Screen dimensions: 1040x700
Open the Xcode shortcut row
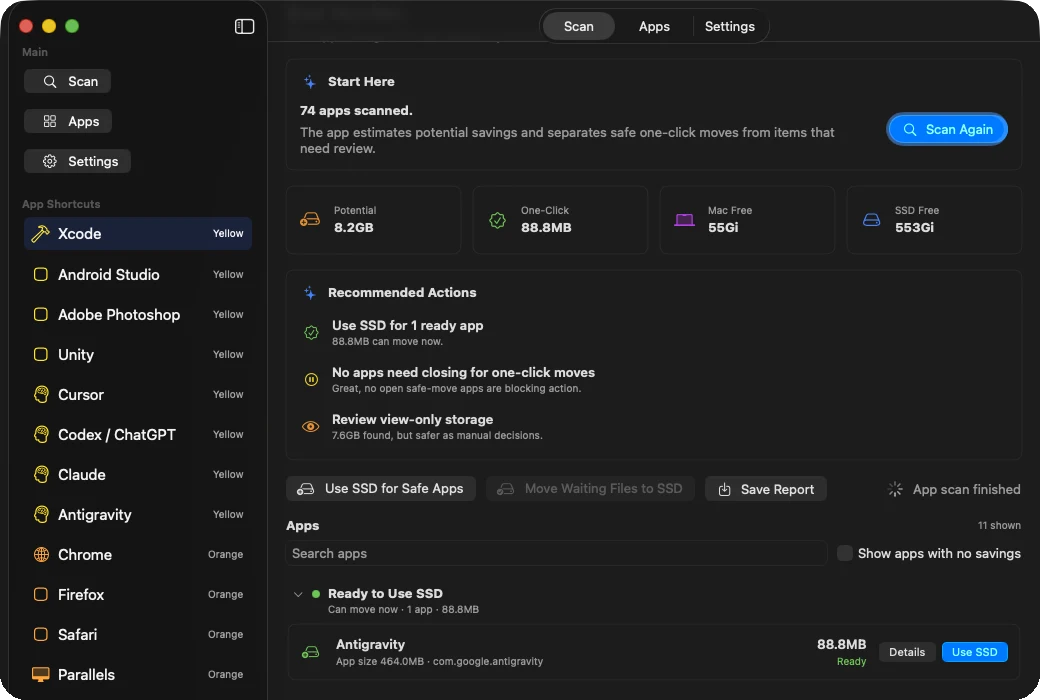tap(138, 234)
